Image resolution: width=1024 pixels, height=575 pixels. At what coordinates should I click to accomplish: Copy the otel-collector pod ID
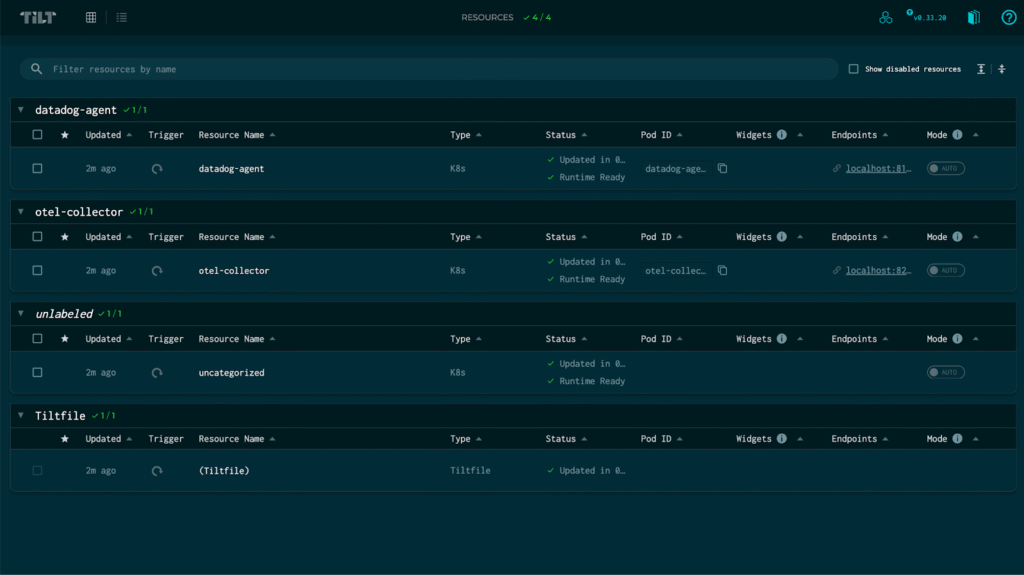pyautogui.click(x=722, y=271)
